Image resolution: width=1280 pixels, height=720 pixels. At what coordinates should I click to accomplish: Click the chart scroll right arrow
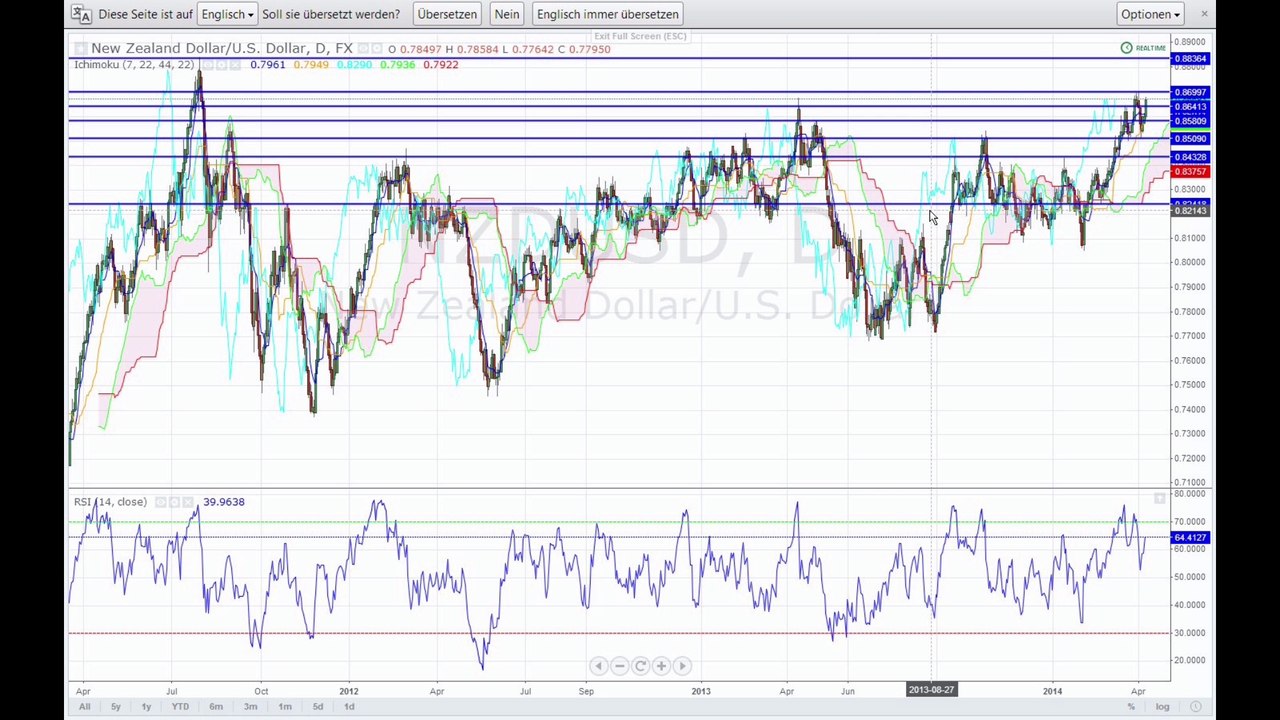tap(682, 666)
